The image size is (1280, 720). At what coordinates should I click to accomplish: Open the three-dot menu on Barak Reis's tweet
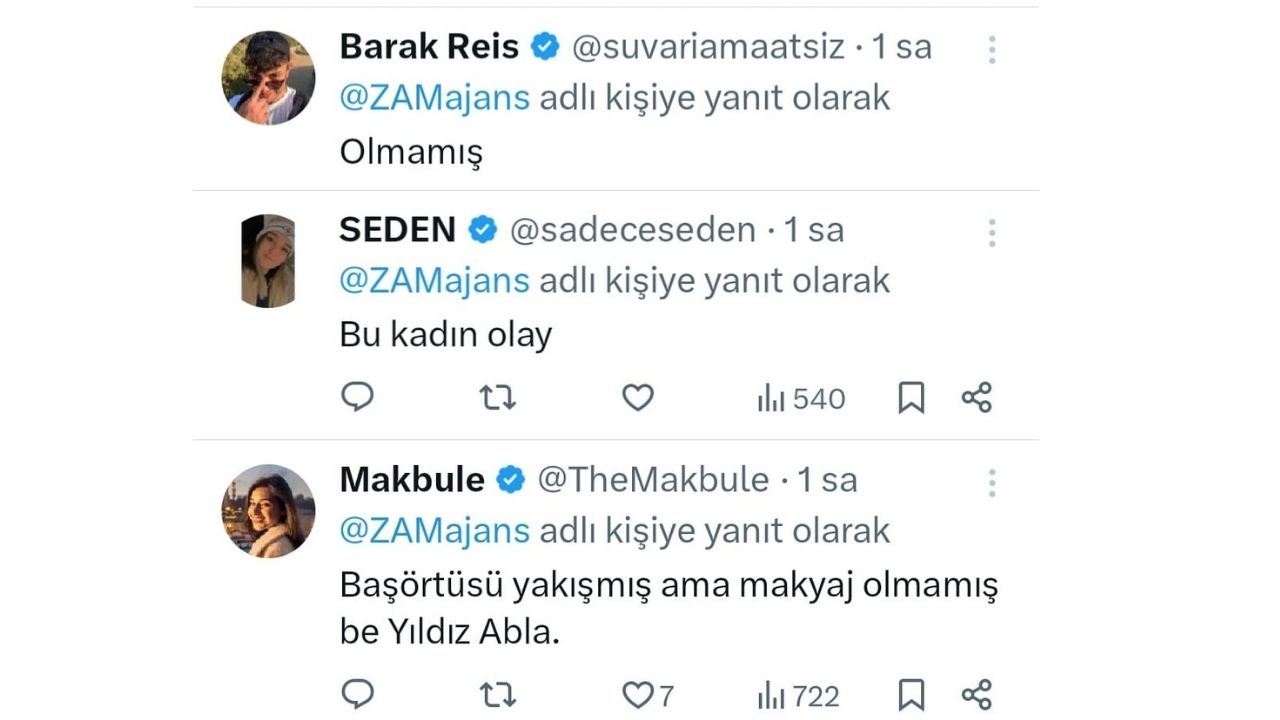pyautogui.click(x=991, y=49)
